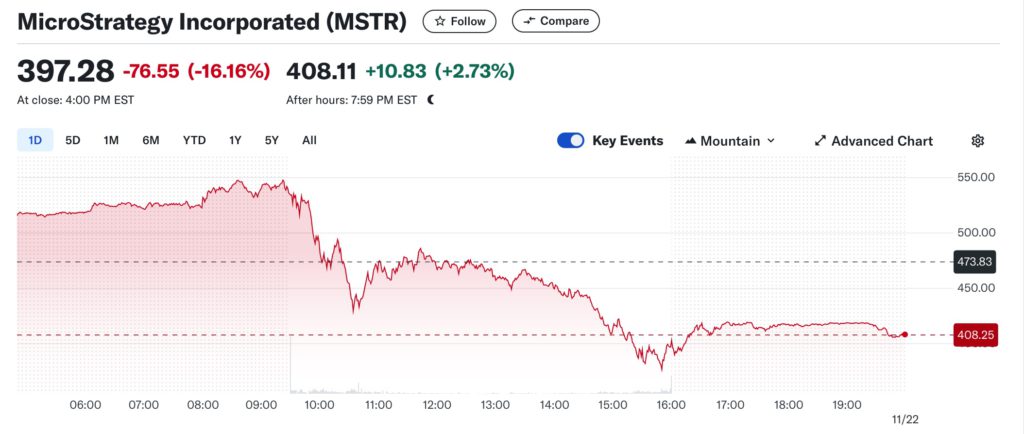The width and height of the screenshot is (1024, 434).
Task: Show the 5Y range tab
Action: click(x=272, y=141)
